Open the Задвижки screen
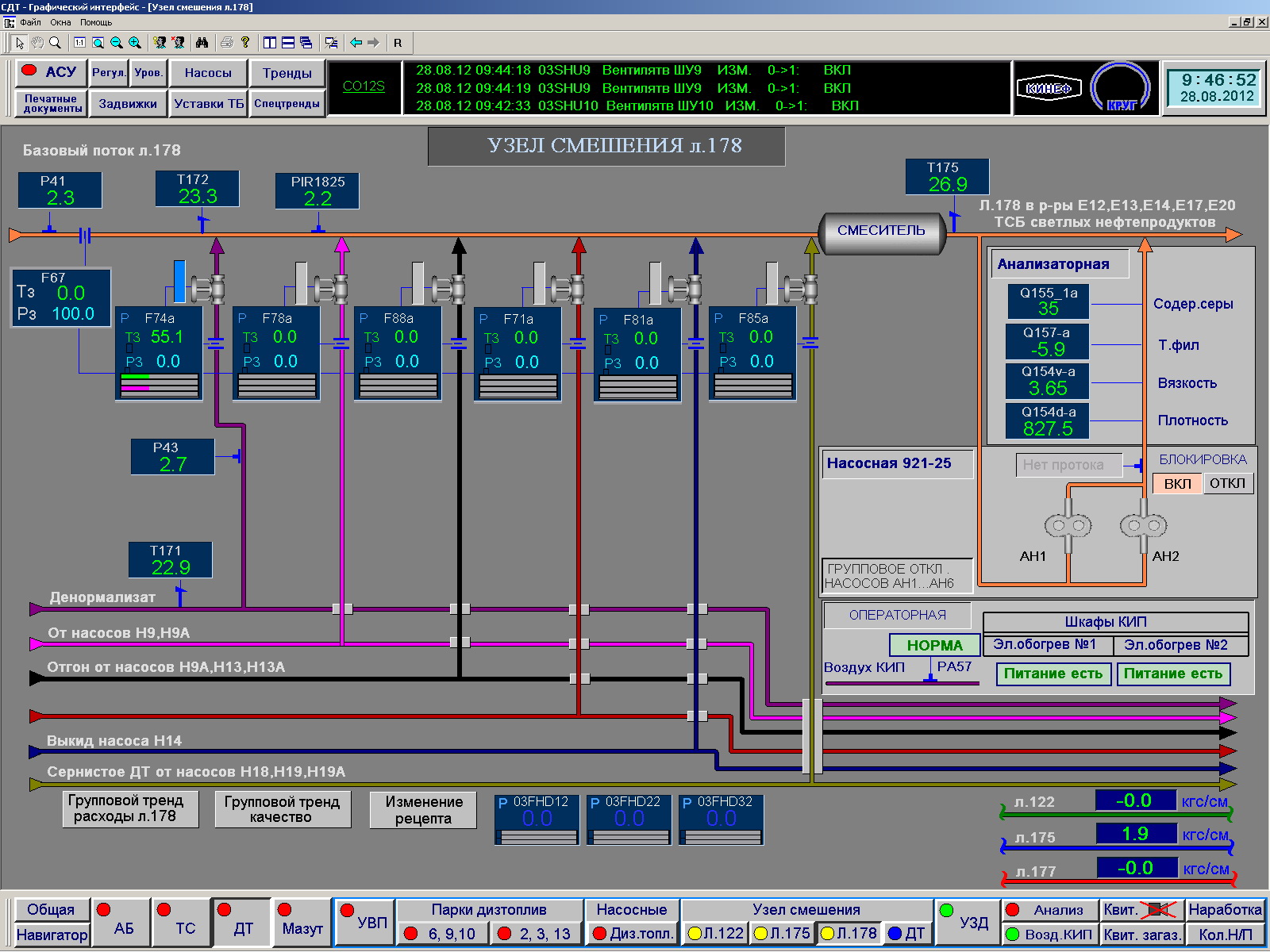The height and width of the screenshot is (952, 1270). [128, 103]
